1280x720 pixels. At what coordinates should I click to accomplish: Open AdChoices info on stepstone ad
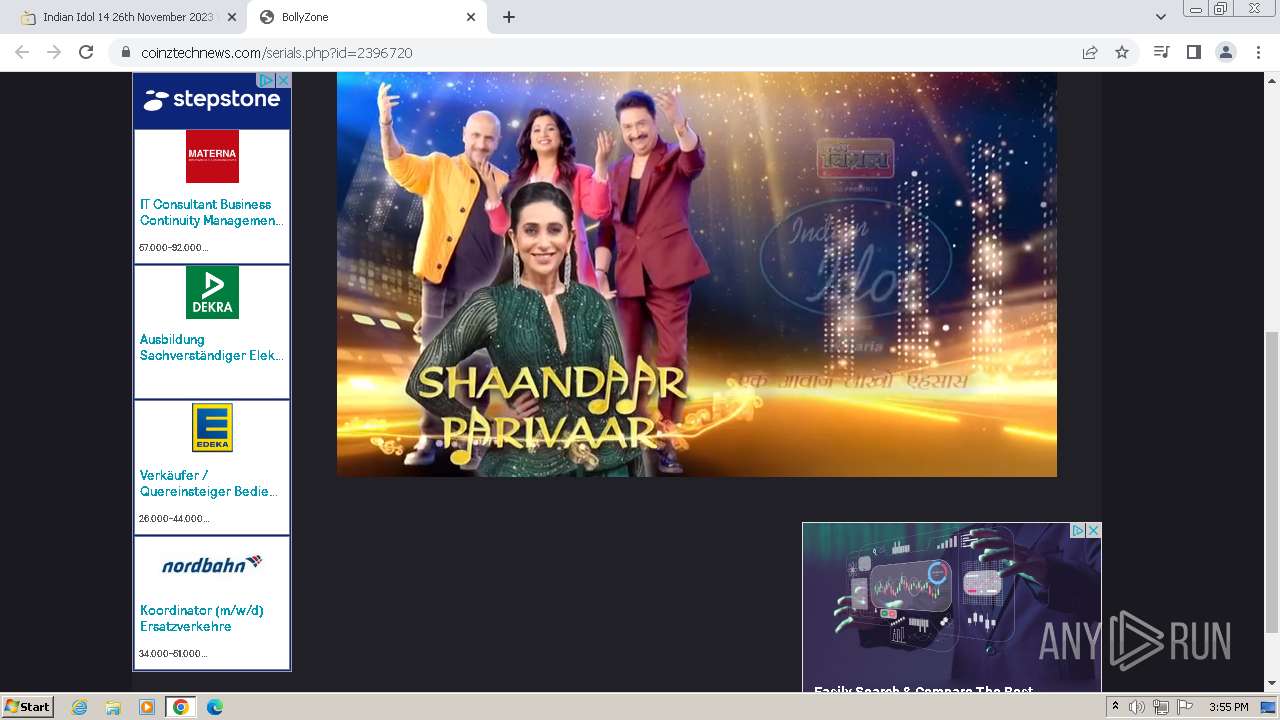(266, 80)
